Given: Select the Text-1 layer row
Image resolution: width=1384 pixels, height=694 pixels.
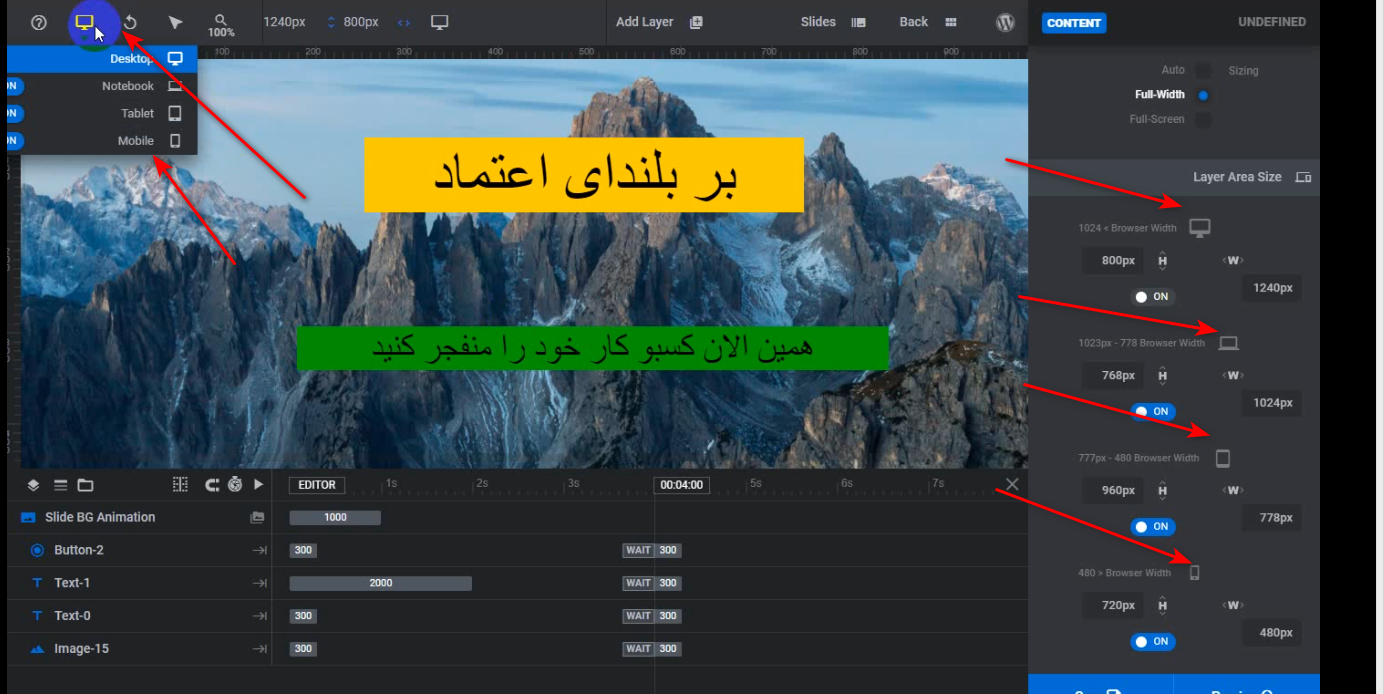Looking at the screenshot, I should point(139,583).
